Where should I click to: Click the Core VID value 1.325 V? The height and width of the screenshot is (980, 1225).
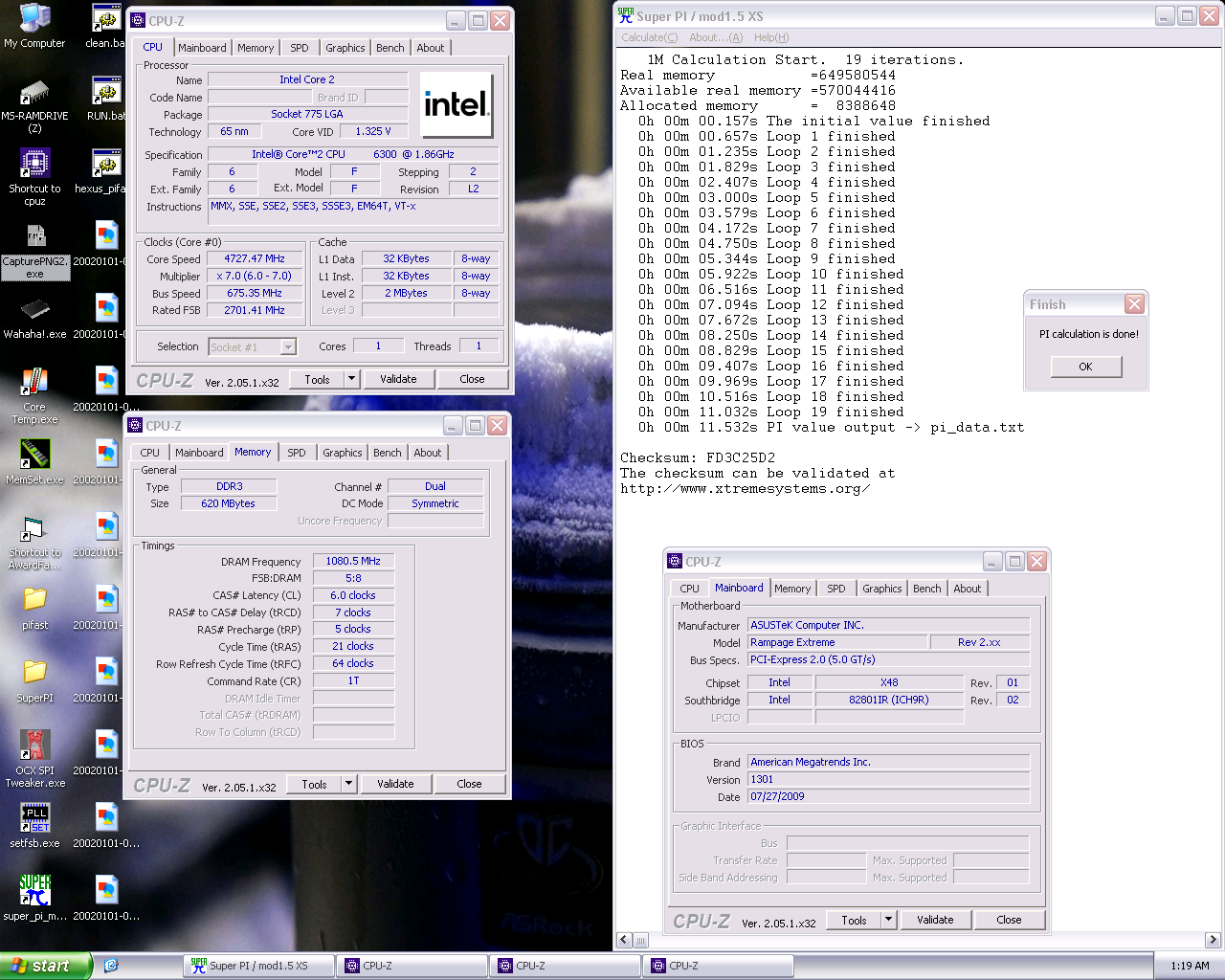pos(373,131)
